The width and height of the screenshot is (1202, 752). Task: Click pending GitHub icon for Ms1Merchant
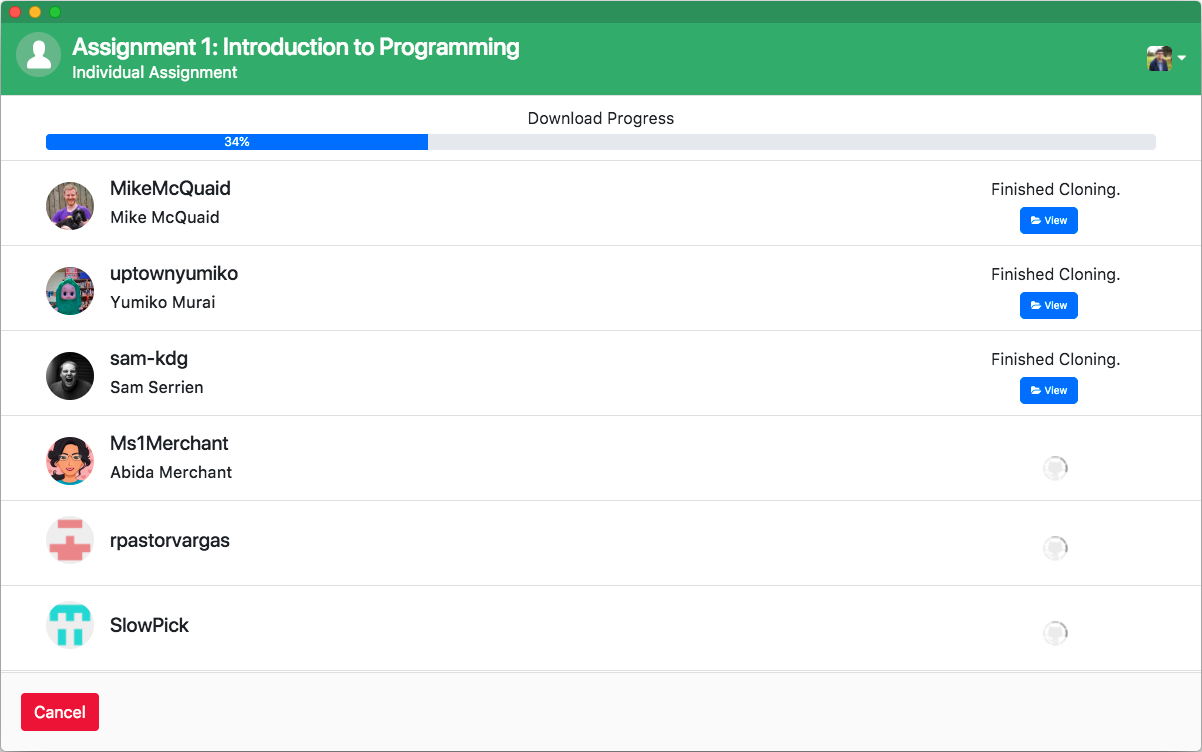tap(1055, 467)
